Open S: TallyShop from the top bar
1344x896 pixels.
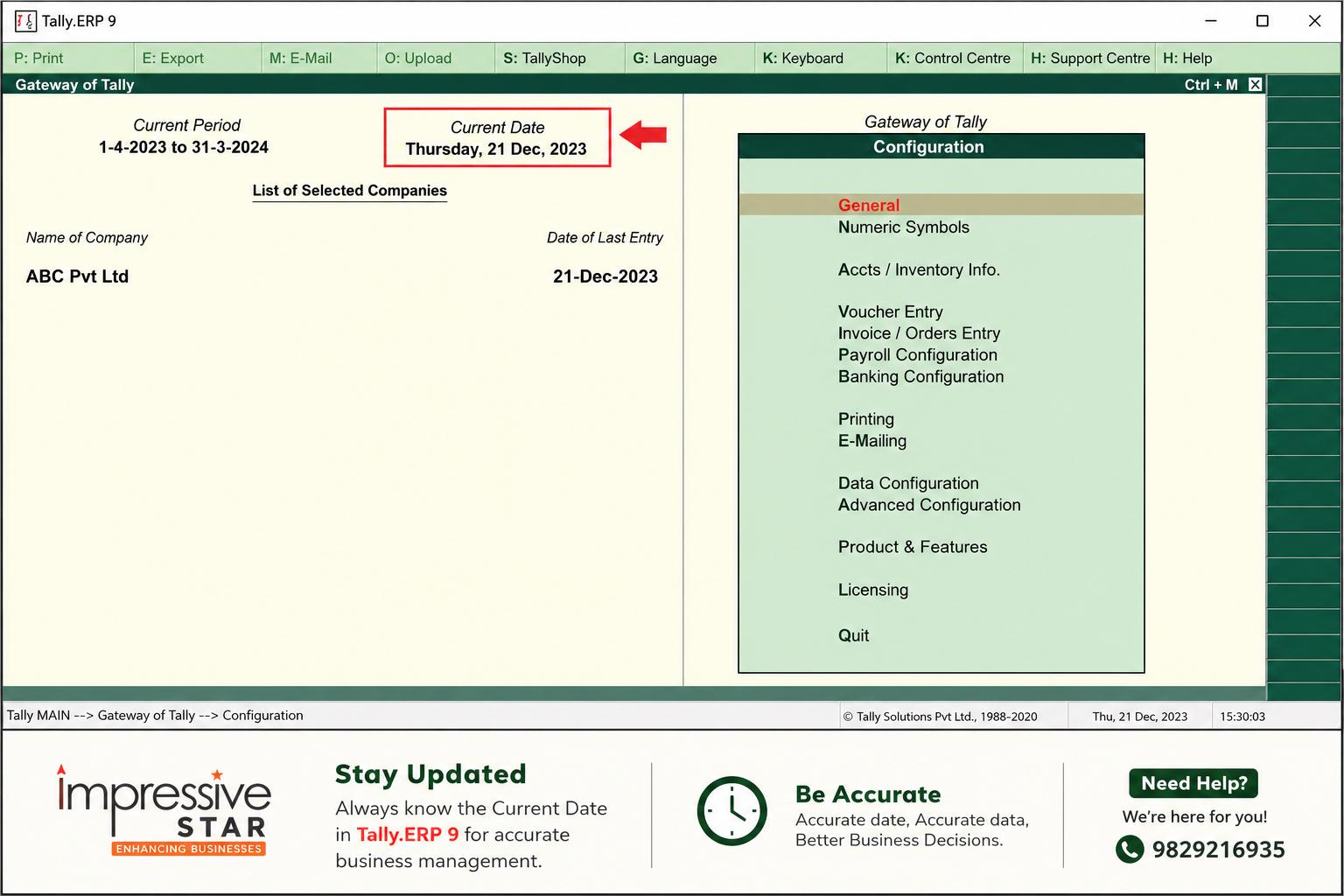[544, 59]
